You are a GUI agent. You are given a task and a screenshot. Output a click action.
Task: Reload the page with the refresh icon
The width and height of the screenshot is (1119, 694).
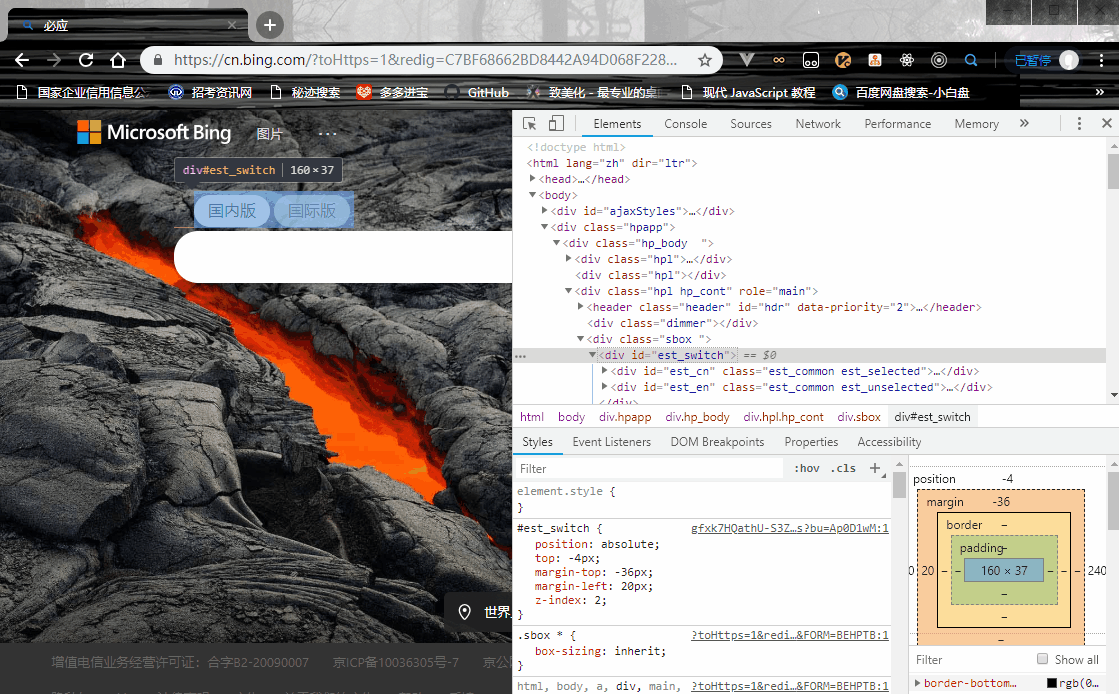pos(86,60)
